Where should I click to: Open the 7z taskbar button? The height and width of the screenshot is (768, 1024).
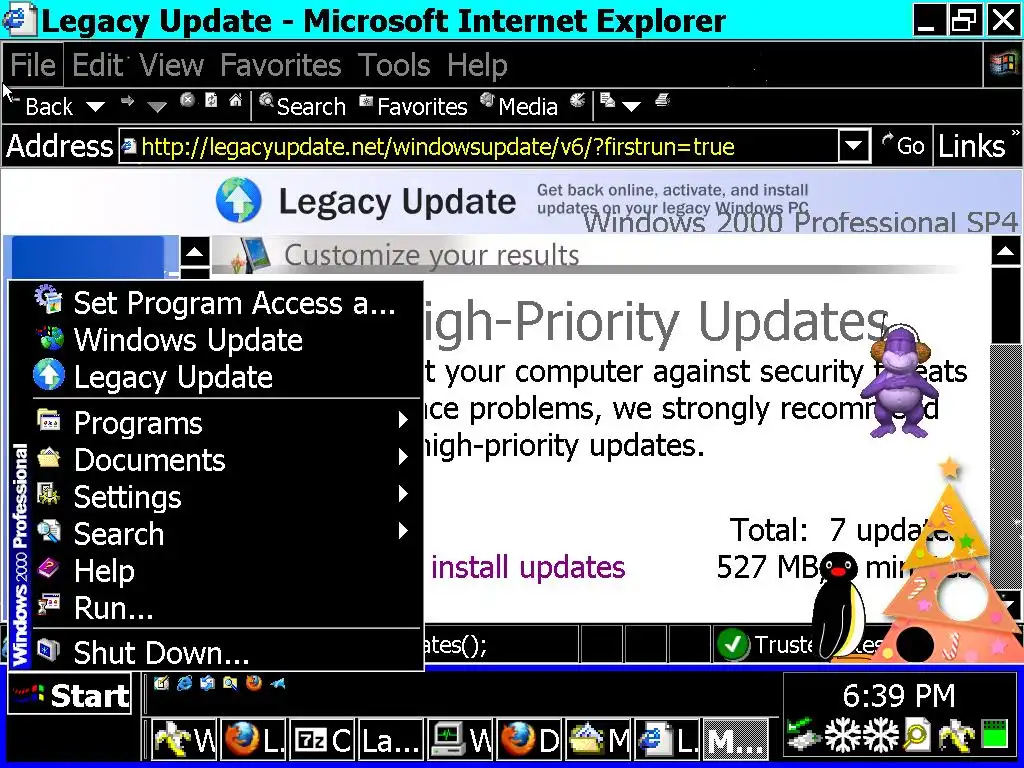[x=322, y=740]
